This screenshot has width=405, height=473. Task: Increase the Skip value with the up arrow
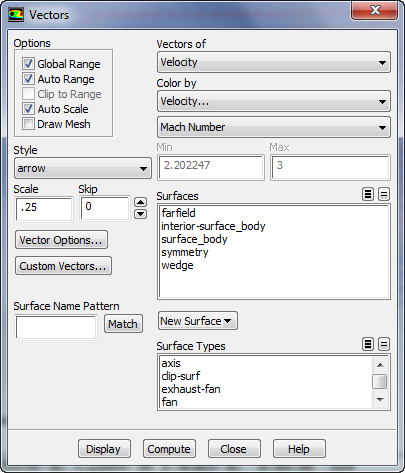(140, 202)
